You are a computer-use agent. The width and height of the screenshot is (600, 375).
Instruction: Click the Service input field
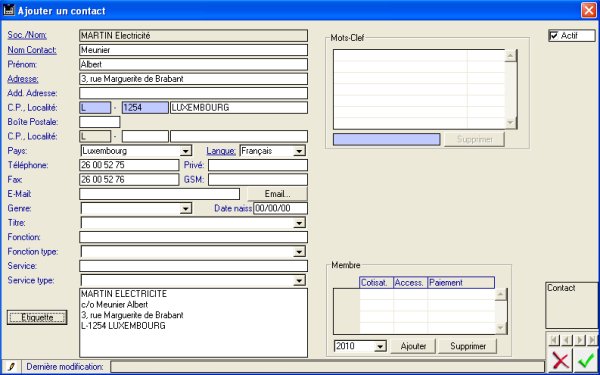coord(194,266)
